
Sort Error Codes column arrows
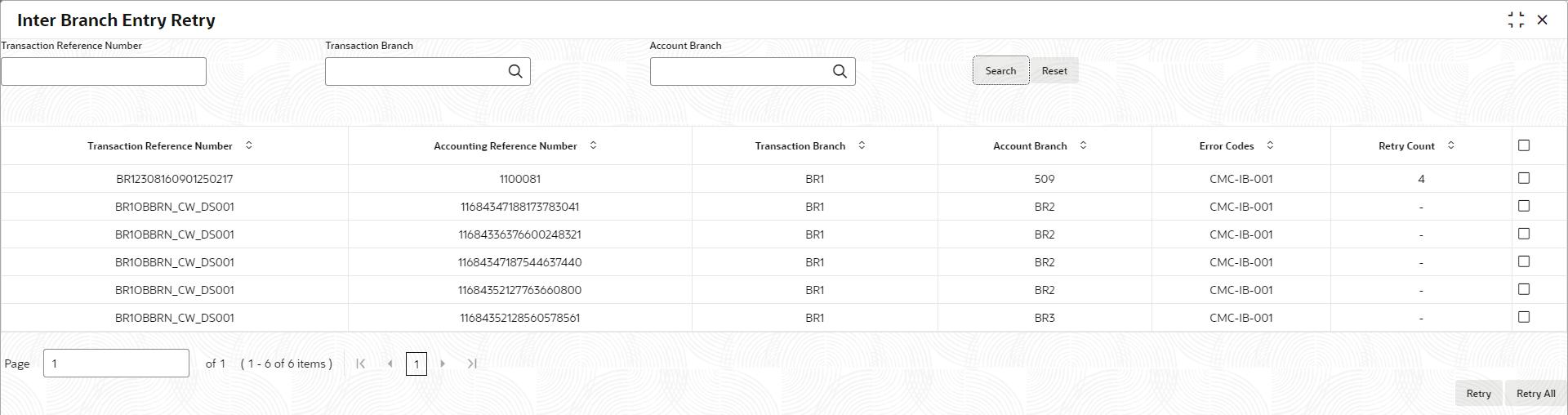1270,145
